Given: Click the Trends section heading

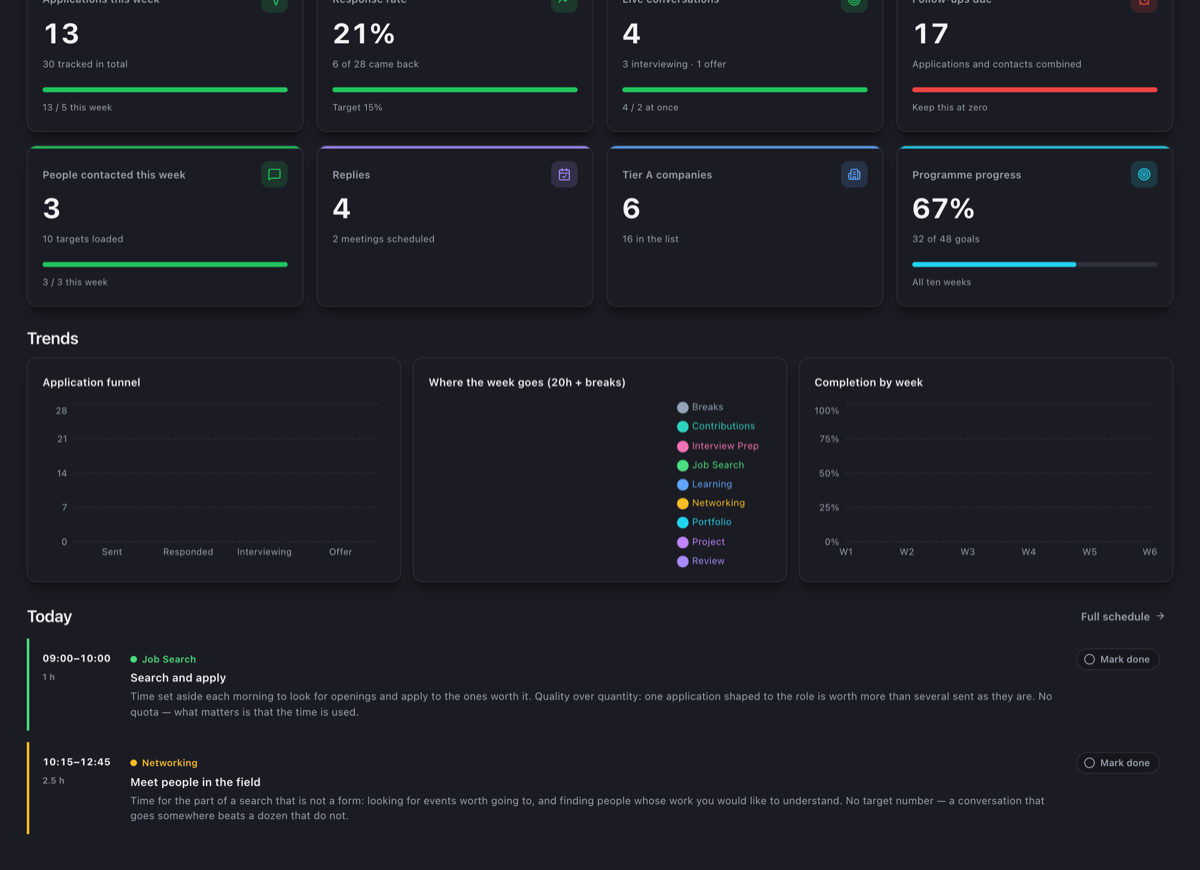Looking at the screenshot, I should coord(53,338).
